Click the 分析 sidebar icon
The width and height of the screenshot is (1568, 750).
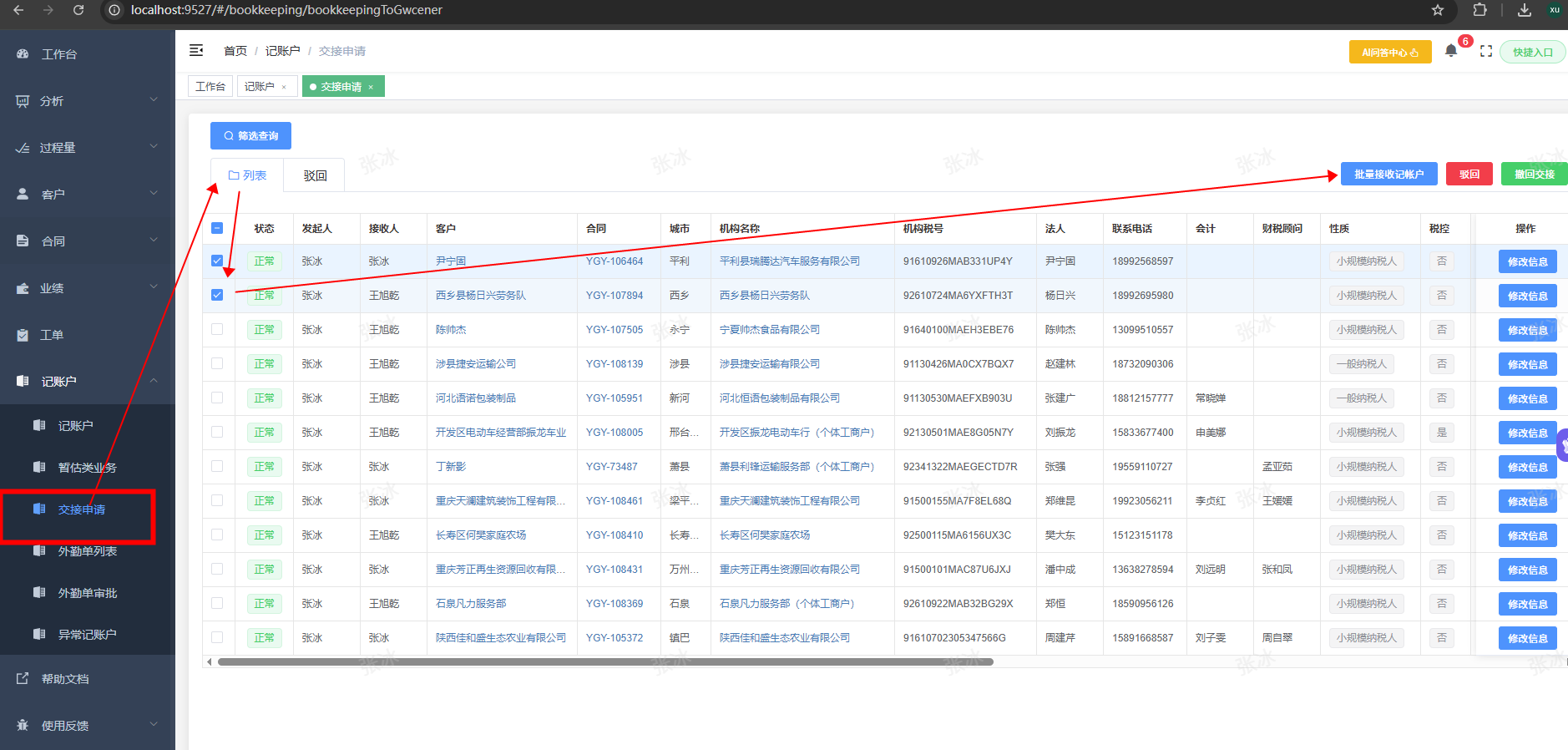[x=23, y=101]
